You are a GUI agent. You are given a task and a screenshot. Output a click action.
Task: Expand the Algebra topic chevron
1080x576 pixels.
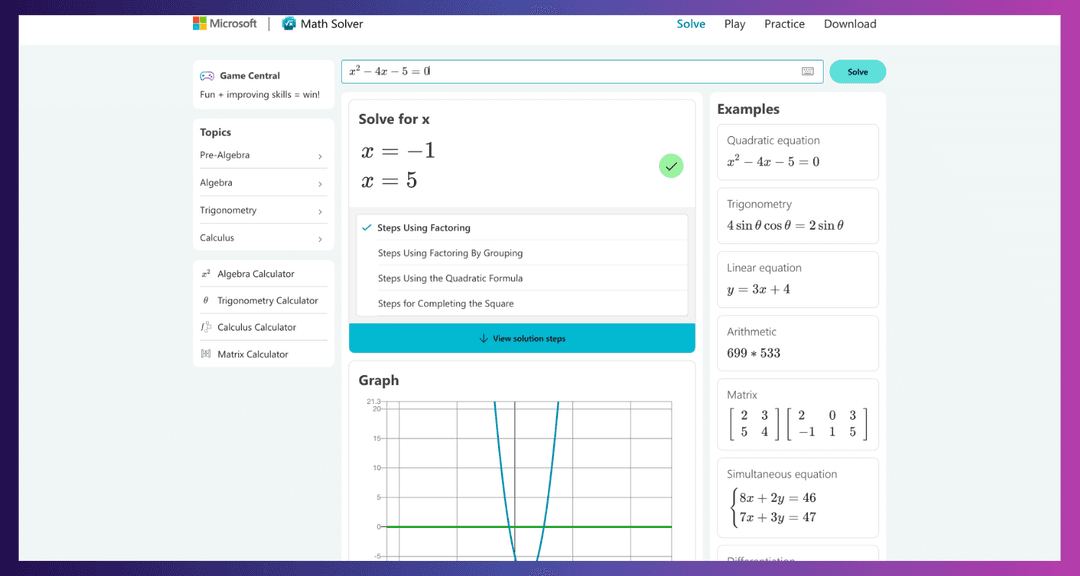click(318, 183)
